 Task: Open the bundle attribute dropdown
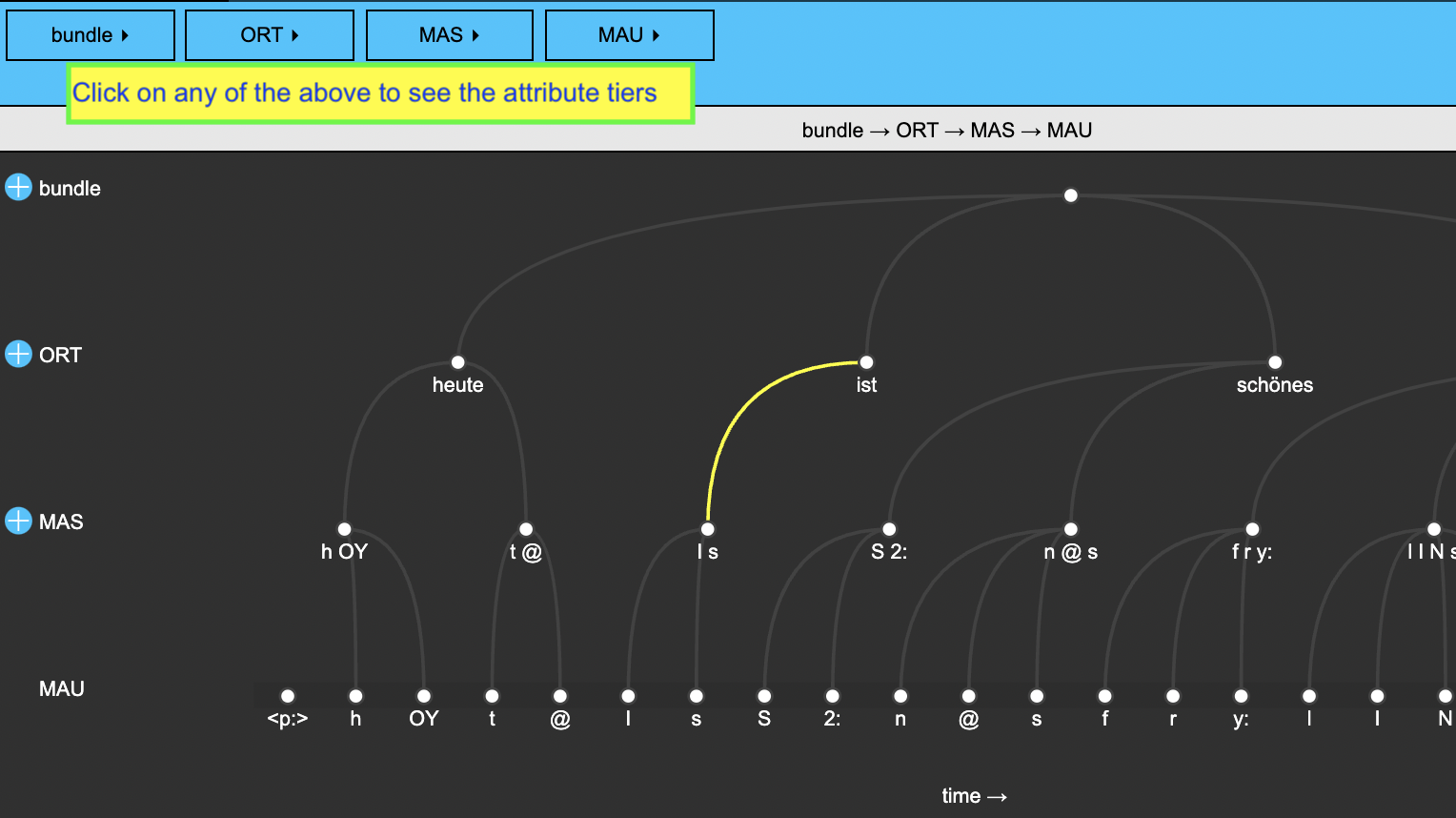pos(91,35)
